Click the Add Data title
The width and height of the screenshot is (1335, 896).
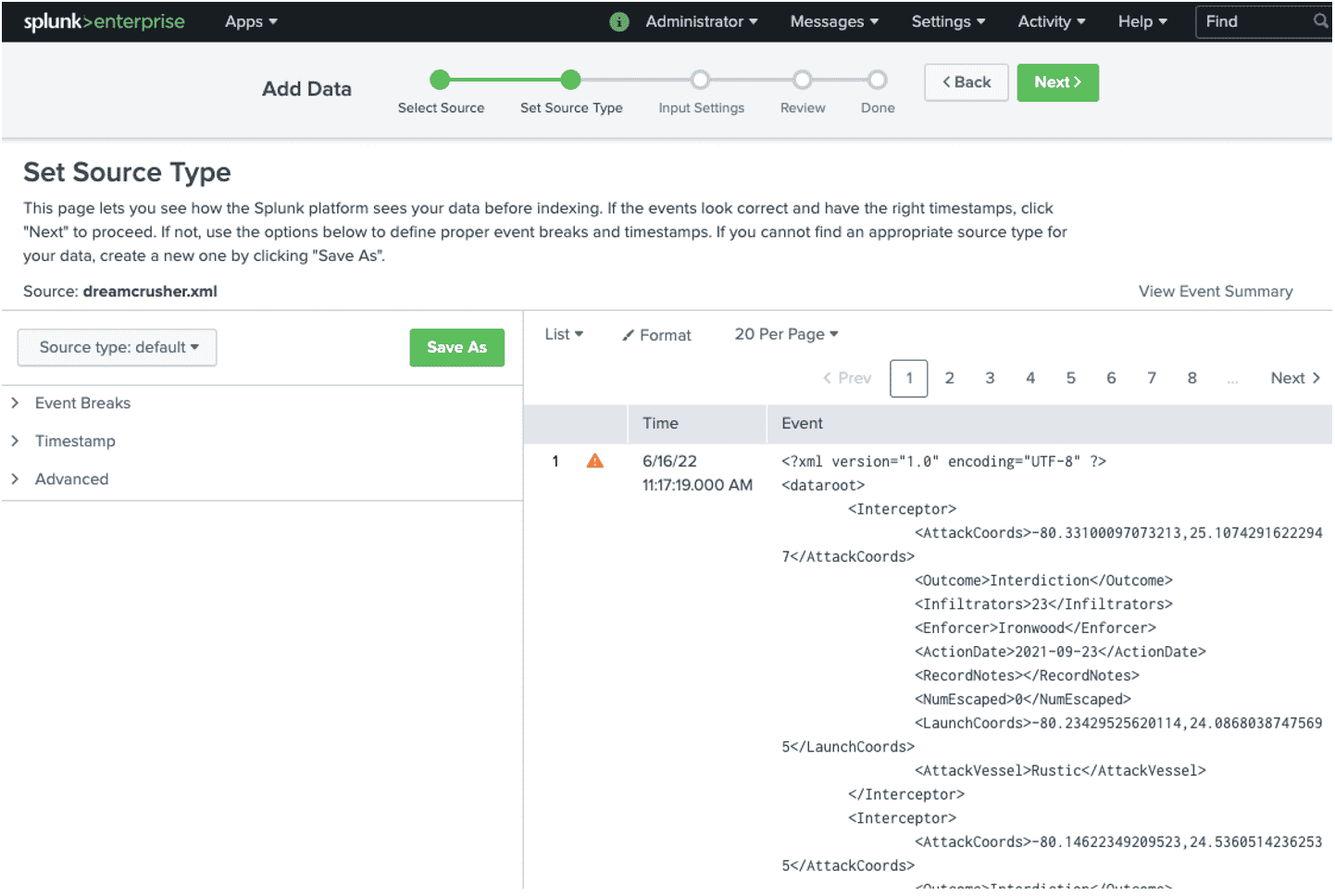pyautogui.click(x=306, y=89)
